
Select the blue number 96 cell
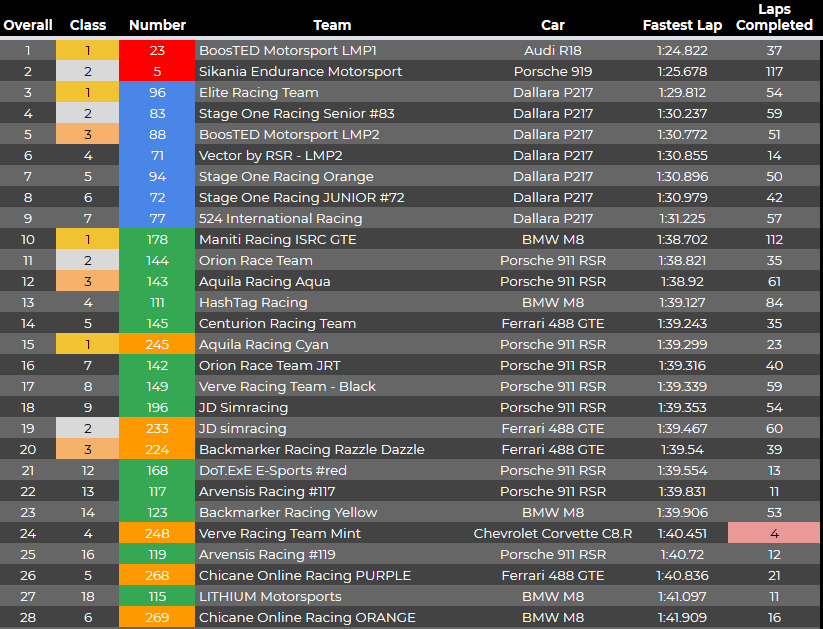(x=157, y=92)
